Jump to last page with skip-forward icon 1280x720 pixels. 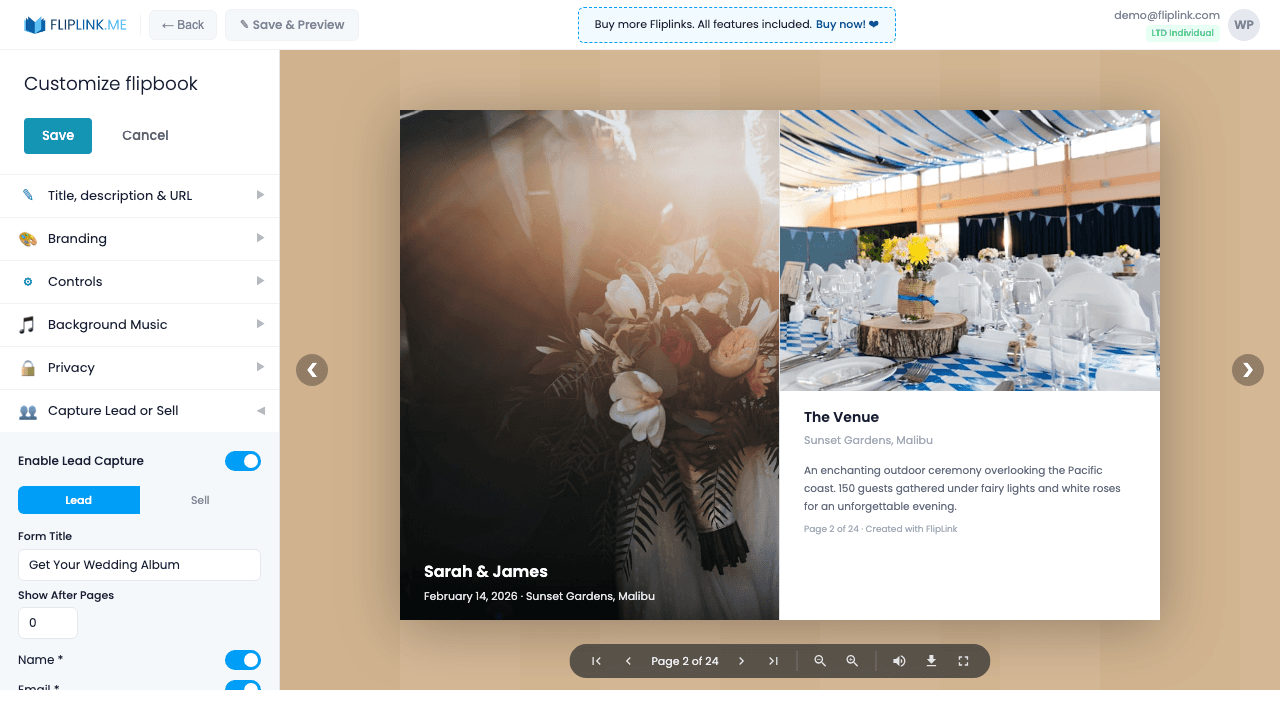coord(773,660)
